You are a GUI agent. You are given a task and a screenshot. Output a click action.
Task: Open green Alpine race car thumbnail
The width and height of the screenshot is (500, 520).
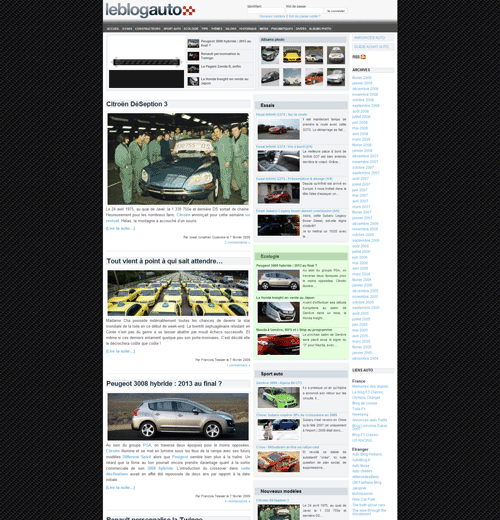tap(279, 397)
